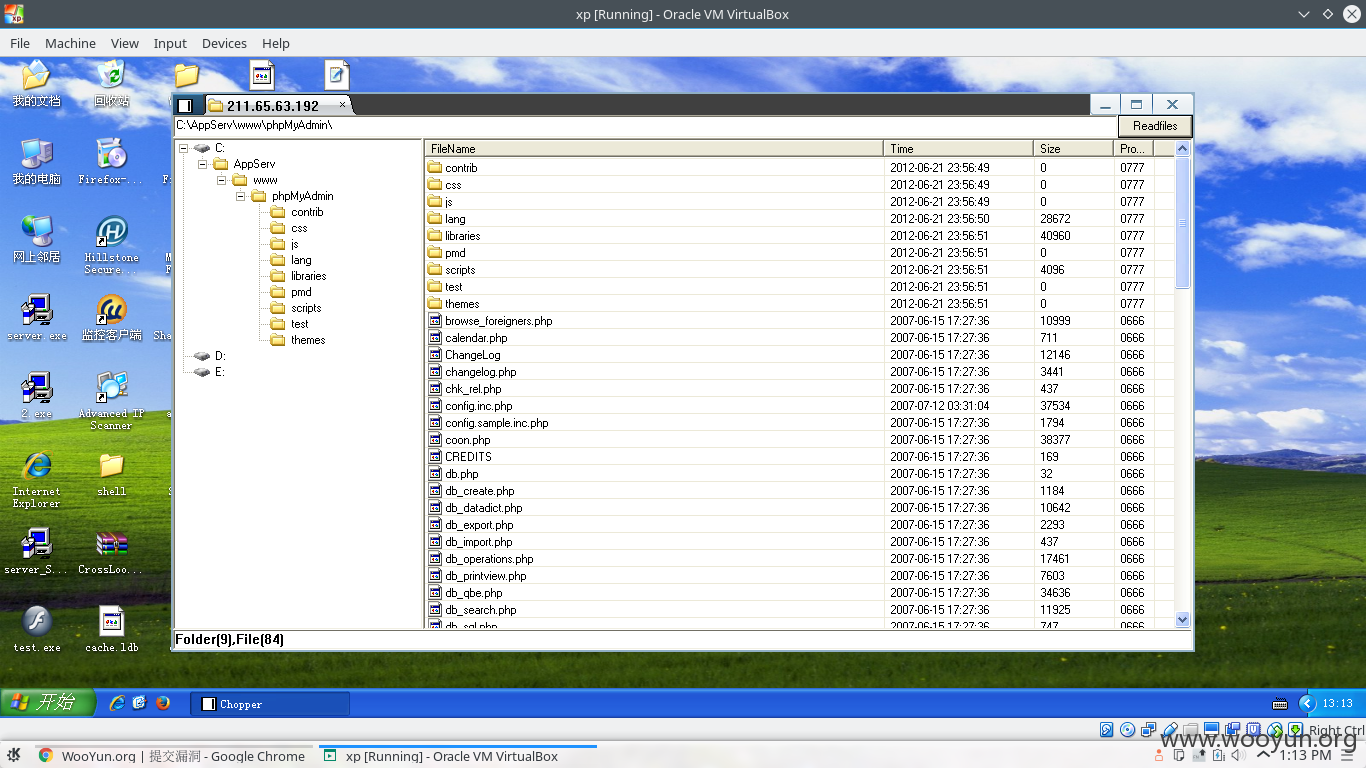The width and height of the screenshot is (1366, 768).
Task: Click Internet Explorer quick launch icon
Action: 117,703
